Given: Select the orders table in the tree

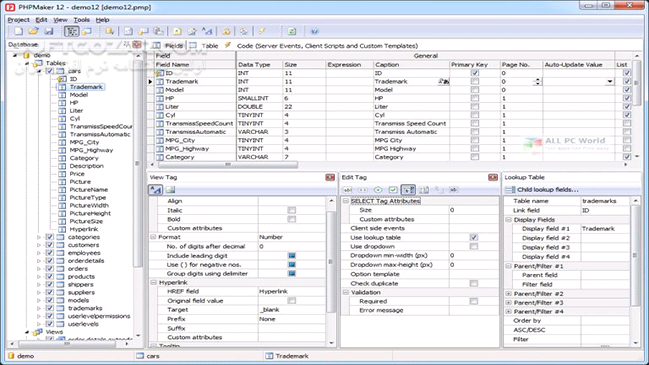Looking at the screenshot, I should pyautogui.click(x=78, y=269).
